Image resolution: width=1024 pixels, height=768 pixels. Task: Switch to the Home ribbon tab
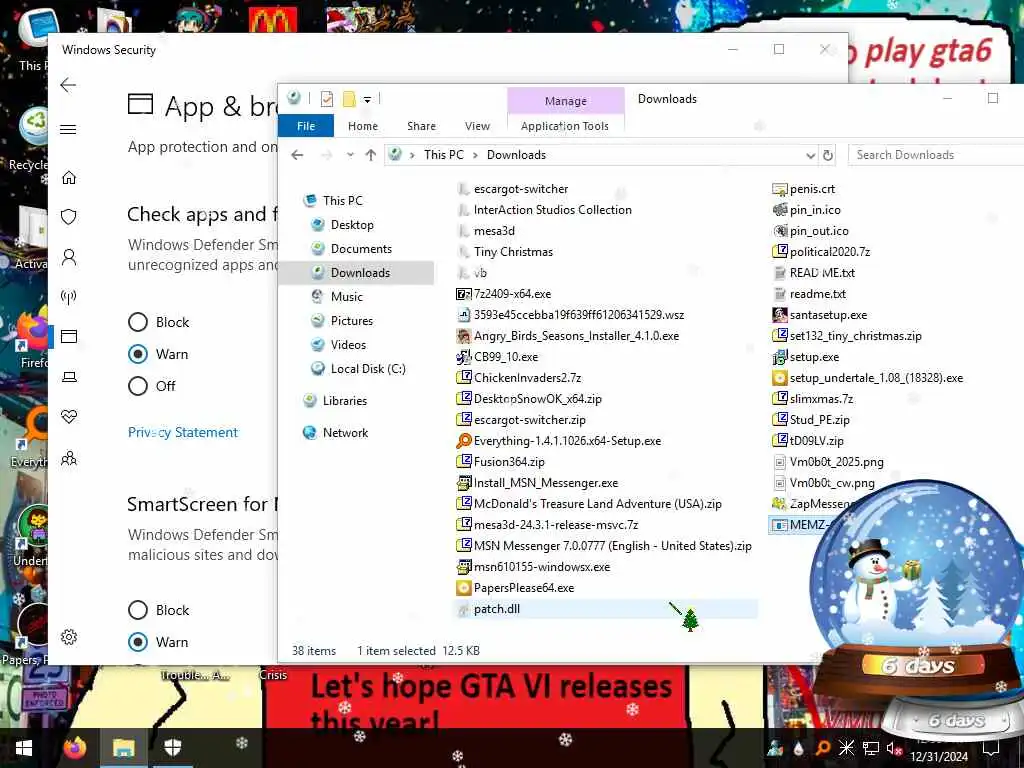pyautogui.click(x=362, y=126)
